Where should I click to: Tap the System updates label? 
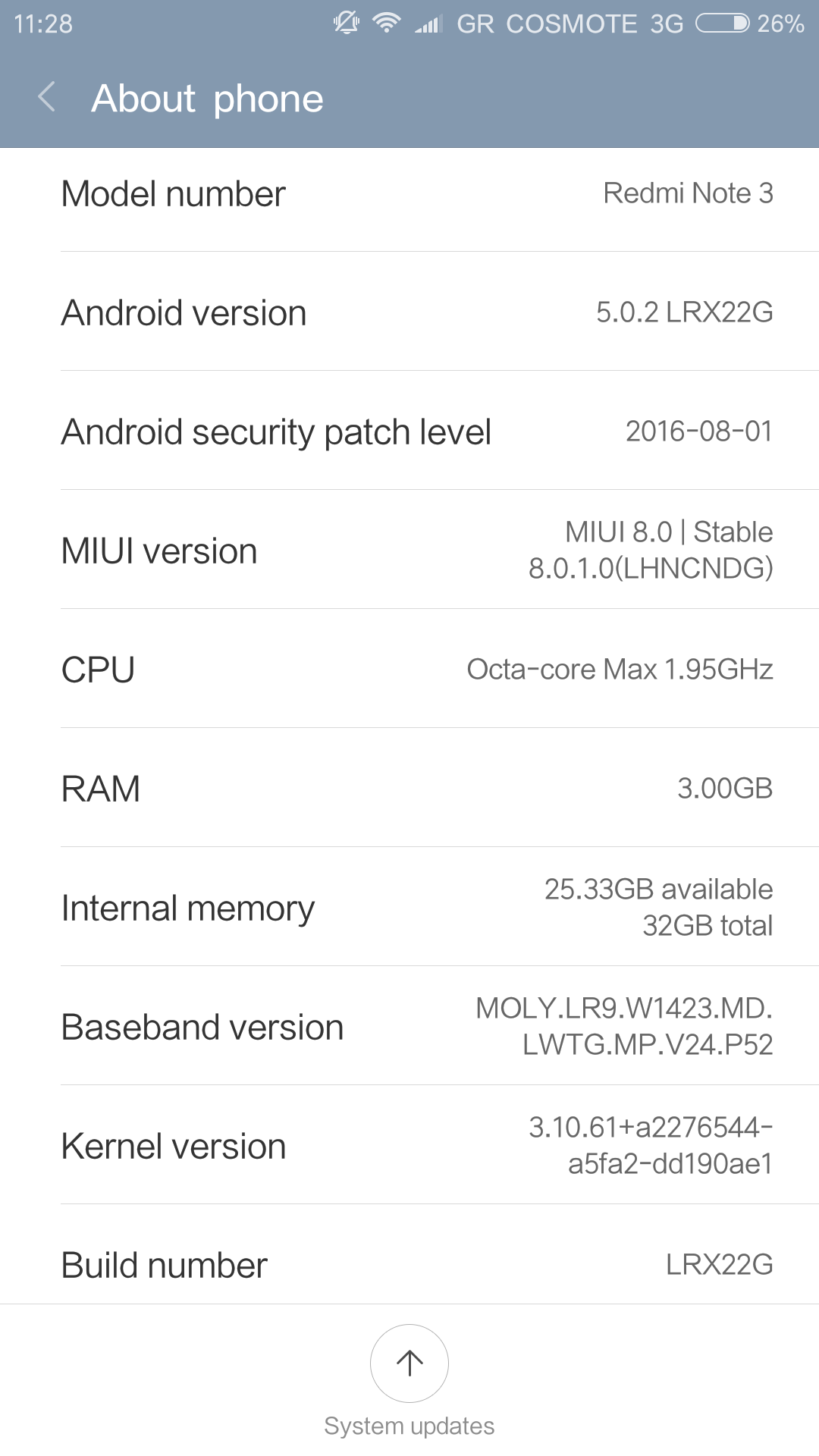point(409,1426)
